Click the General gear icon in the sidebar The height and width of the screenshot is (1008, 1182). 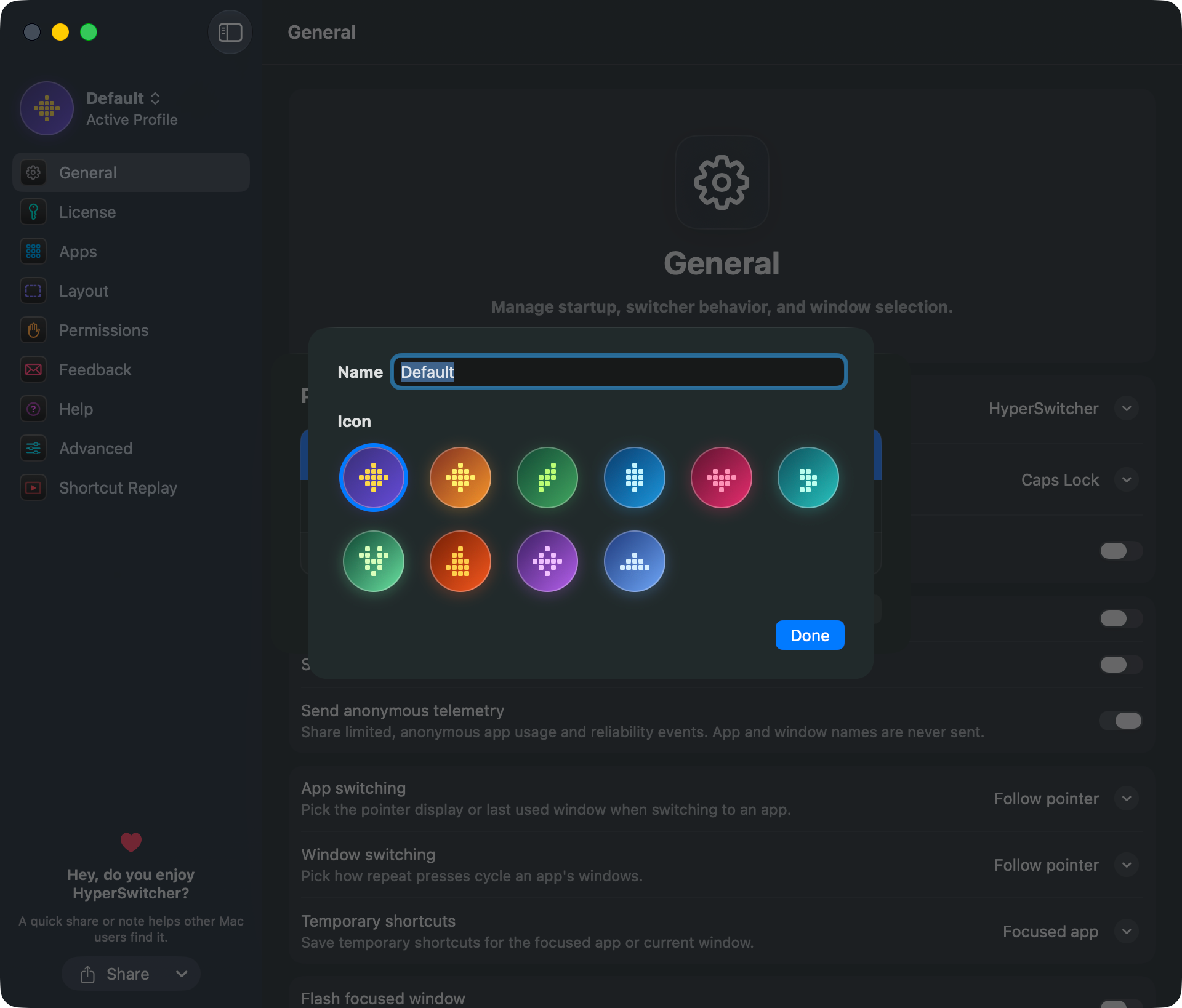33,173
